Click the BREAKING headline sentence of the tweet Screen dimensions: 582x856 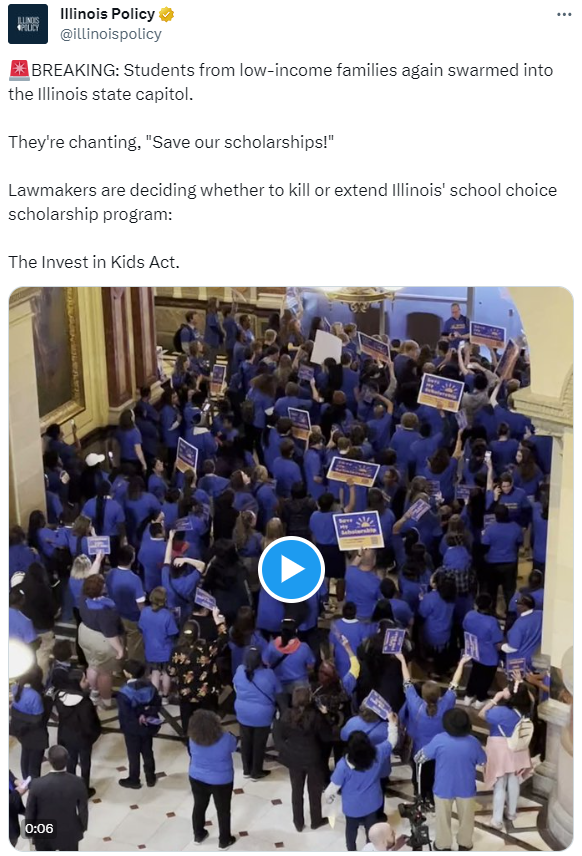pos(281,82)
